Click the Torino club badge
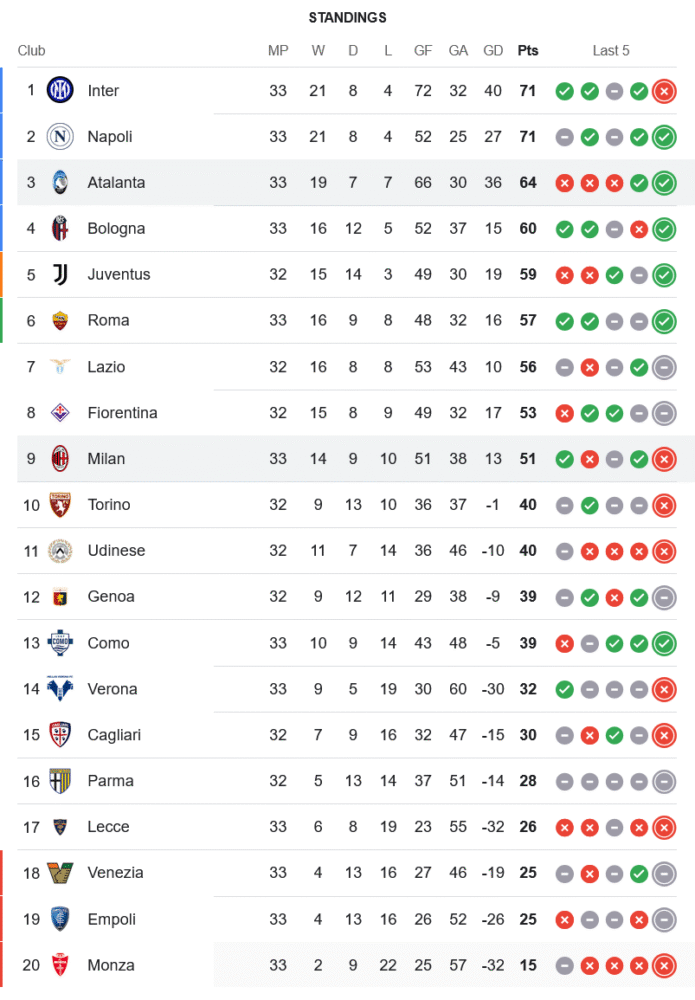This screenshot has height=1000, width=695. (x=60, y=505)
